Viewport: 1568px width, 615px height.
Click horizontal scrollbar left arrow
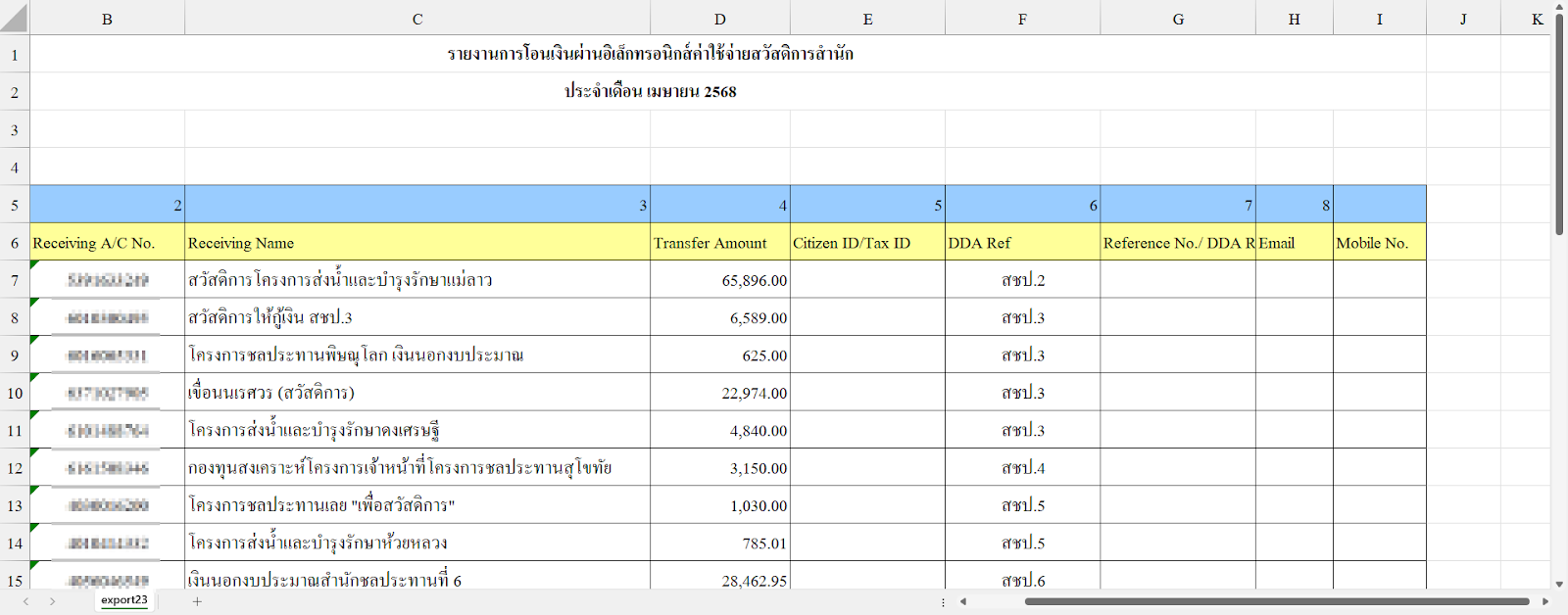point(963,601)
